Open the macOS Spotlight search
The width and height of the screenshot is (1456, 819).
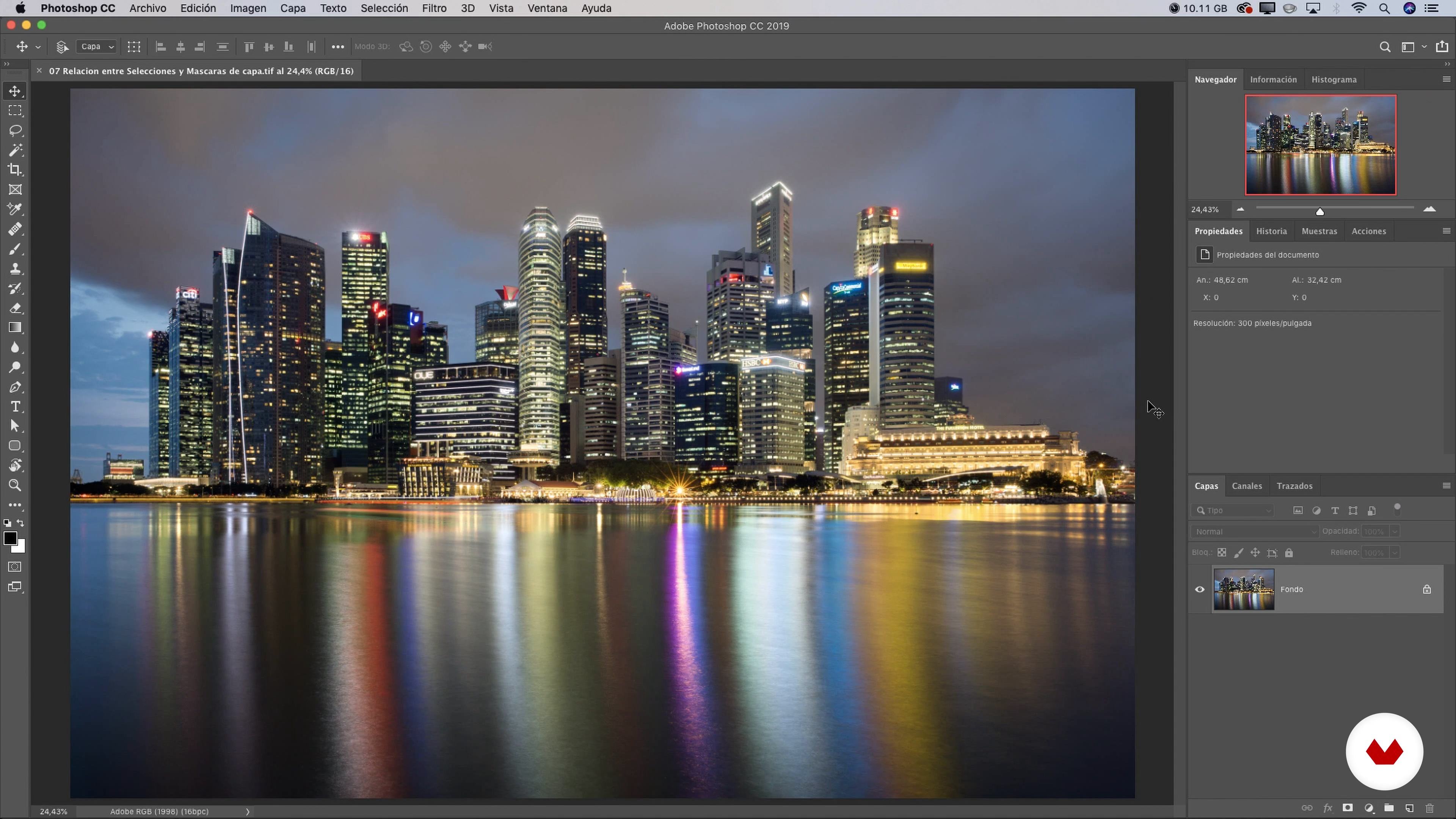coord(1384,8)
